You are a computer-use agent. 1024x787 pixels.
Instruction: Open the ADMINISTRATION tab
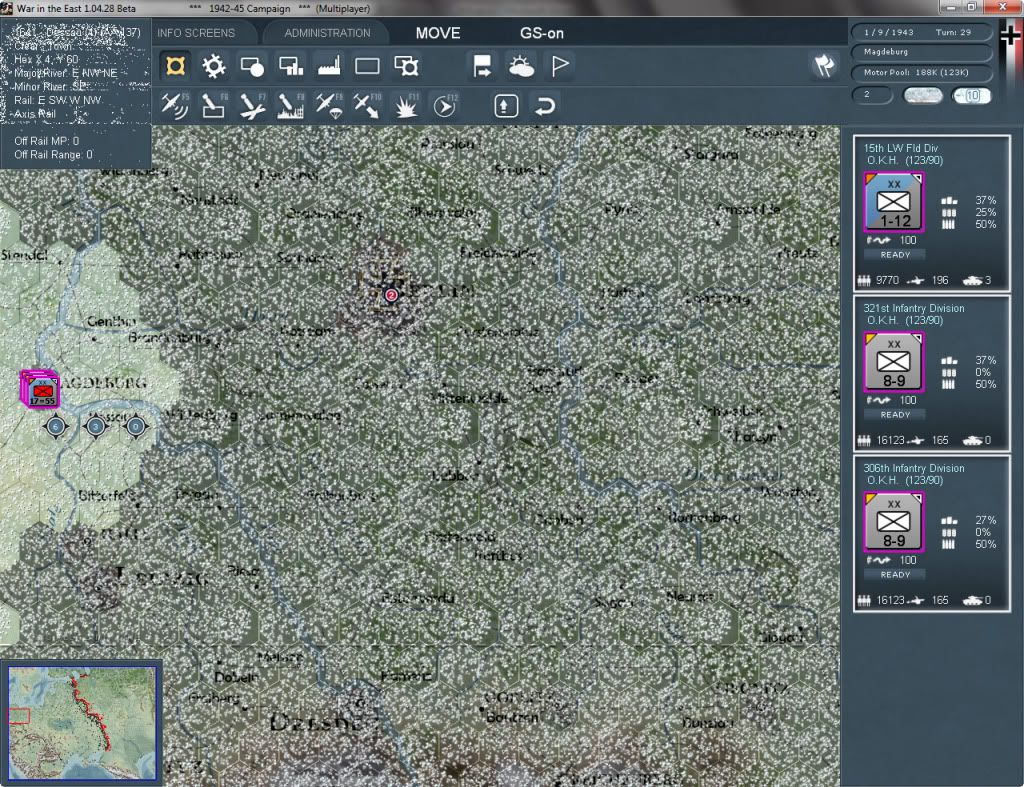327,33
